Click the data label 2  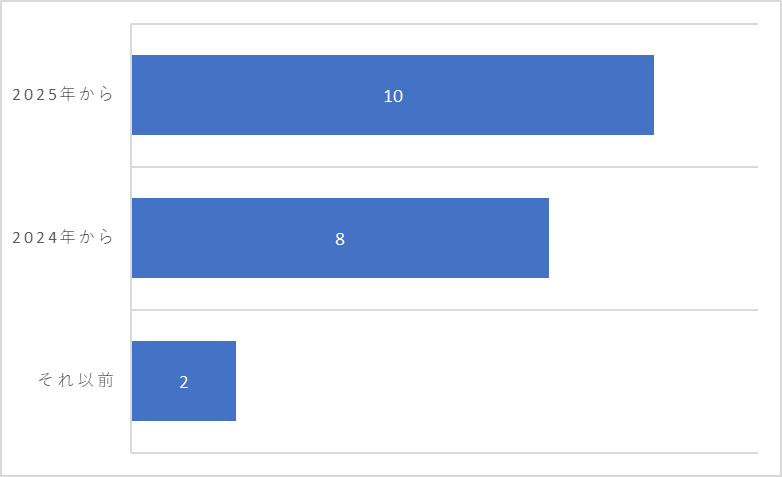(x=184, y=382)
